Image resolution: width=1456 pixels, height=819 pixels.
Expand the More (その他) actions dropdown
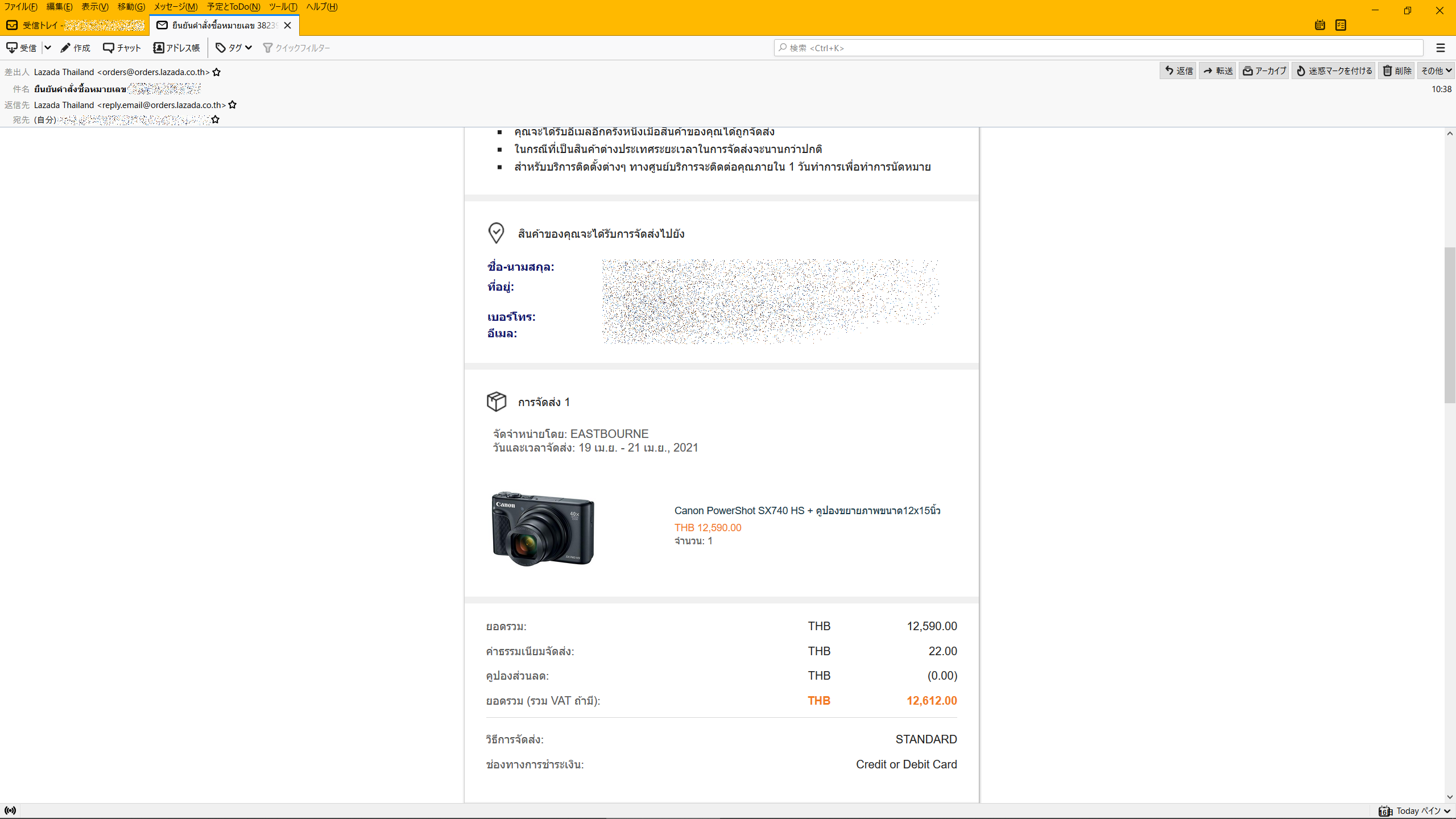[x=1436, y=71]
